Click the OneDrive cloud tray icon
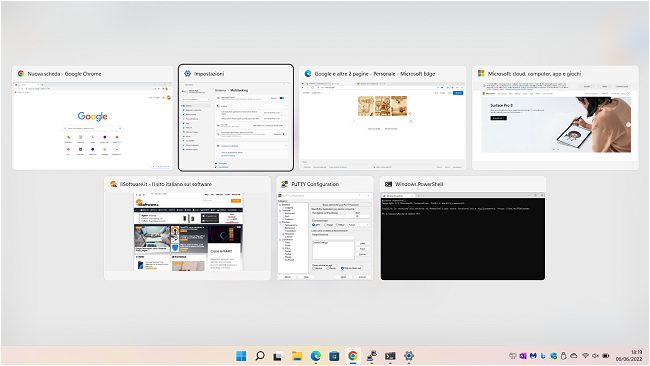650x366 pixels. click(x=574, y=356)
